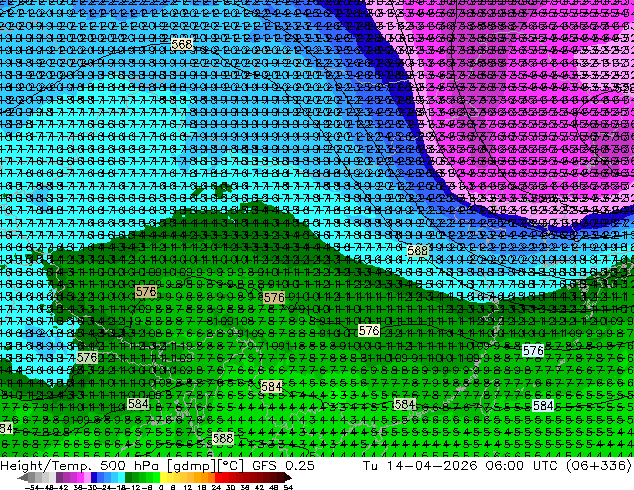Select the light pink legend swatch
The height and width of the screenshot is (490, 634).
87,477
